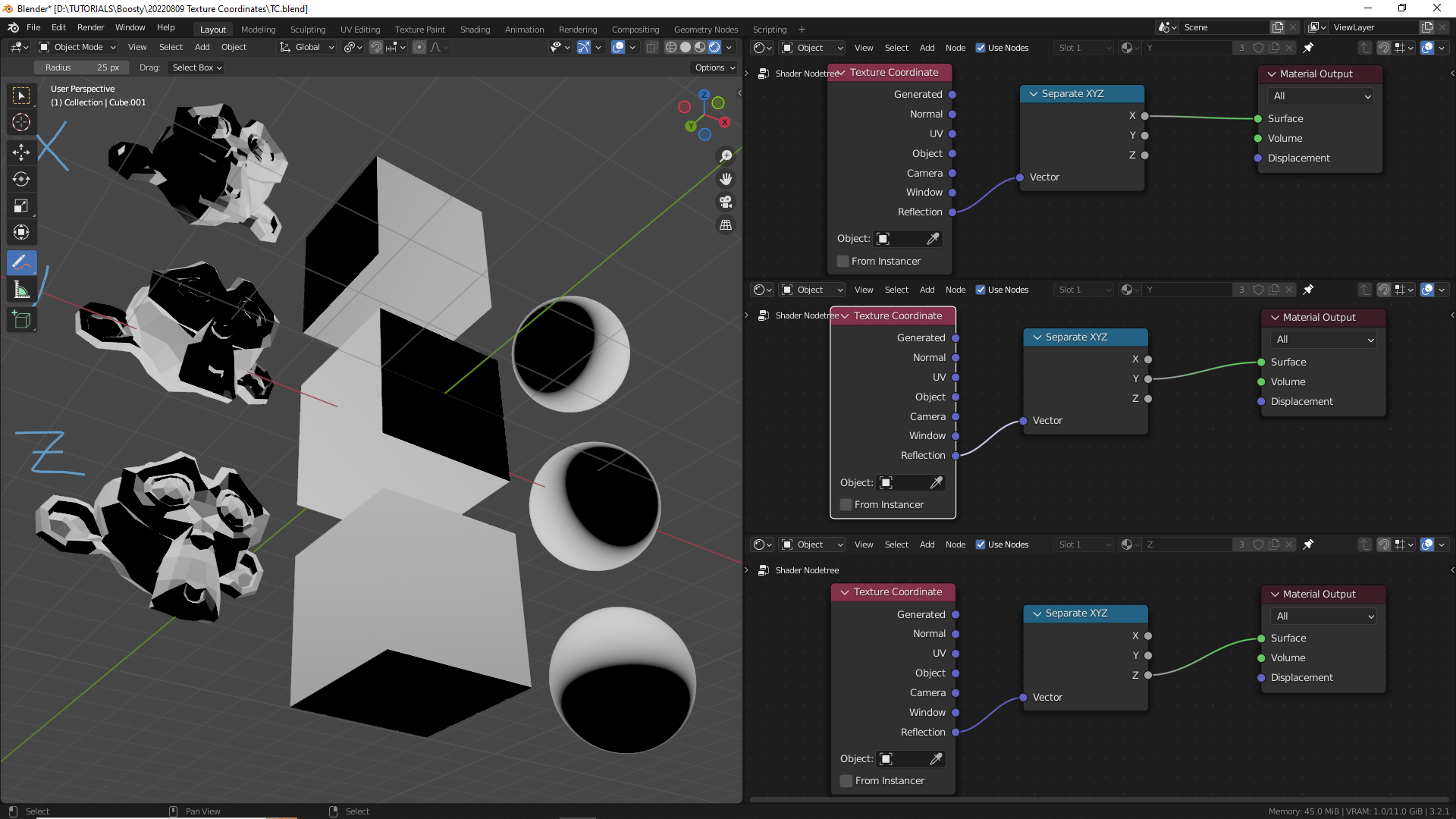This screenshot has width=1456, height=819.
Task: Select the Shading menu tab
Action: [474, 29]
